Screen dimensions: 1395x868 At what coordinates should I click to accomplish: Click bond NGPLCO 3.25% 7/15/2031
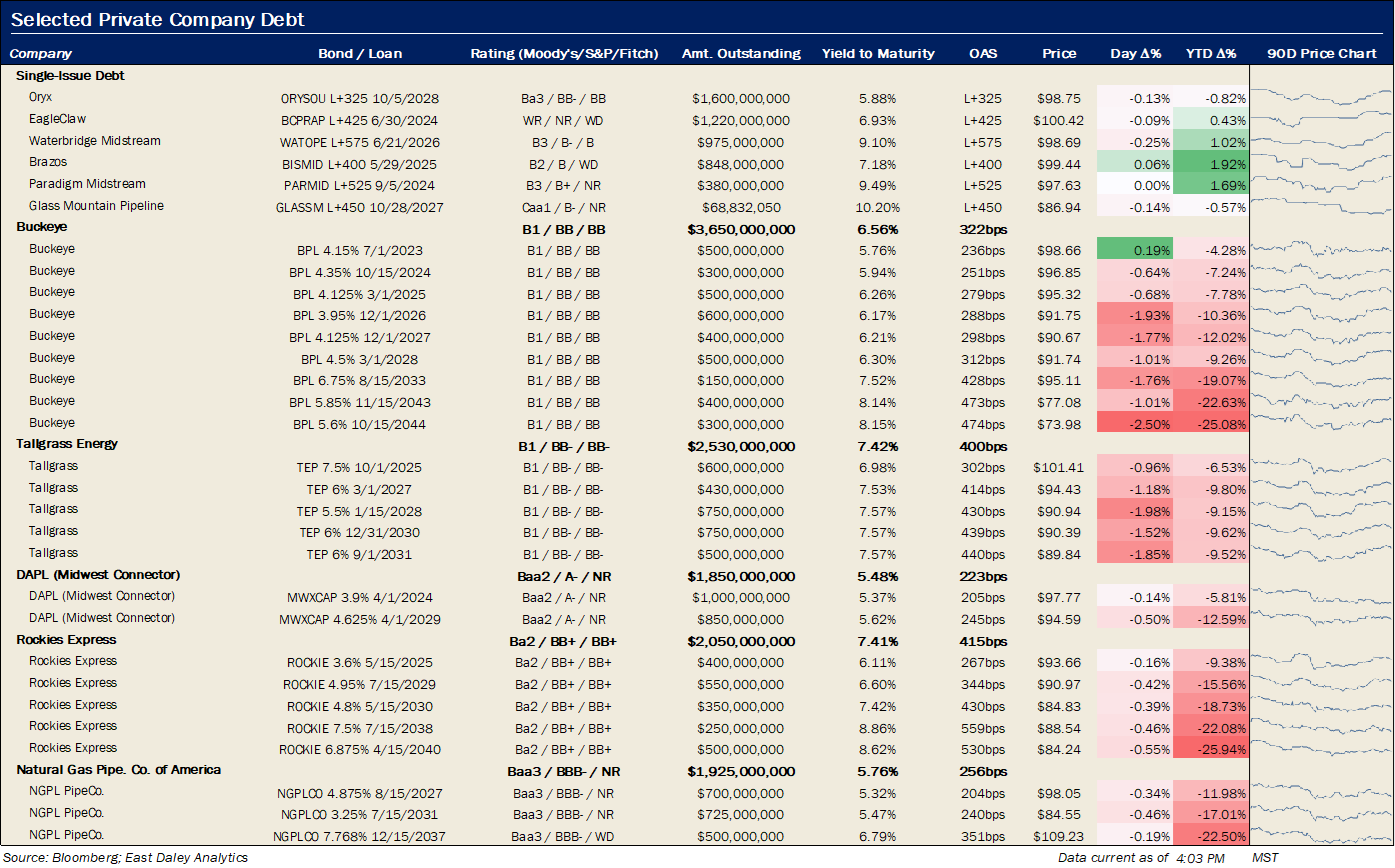pyautogui.click(x=360, y=815)
